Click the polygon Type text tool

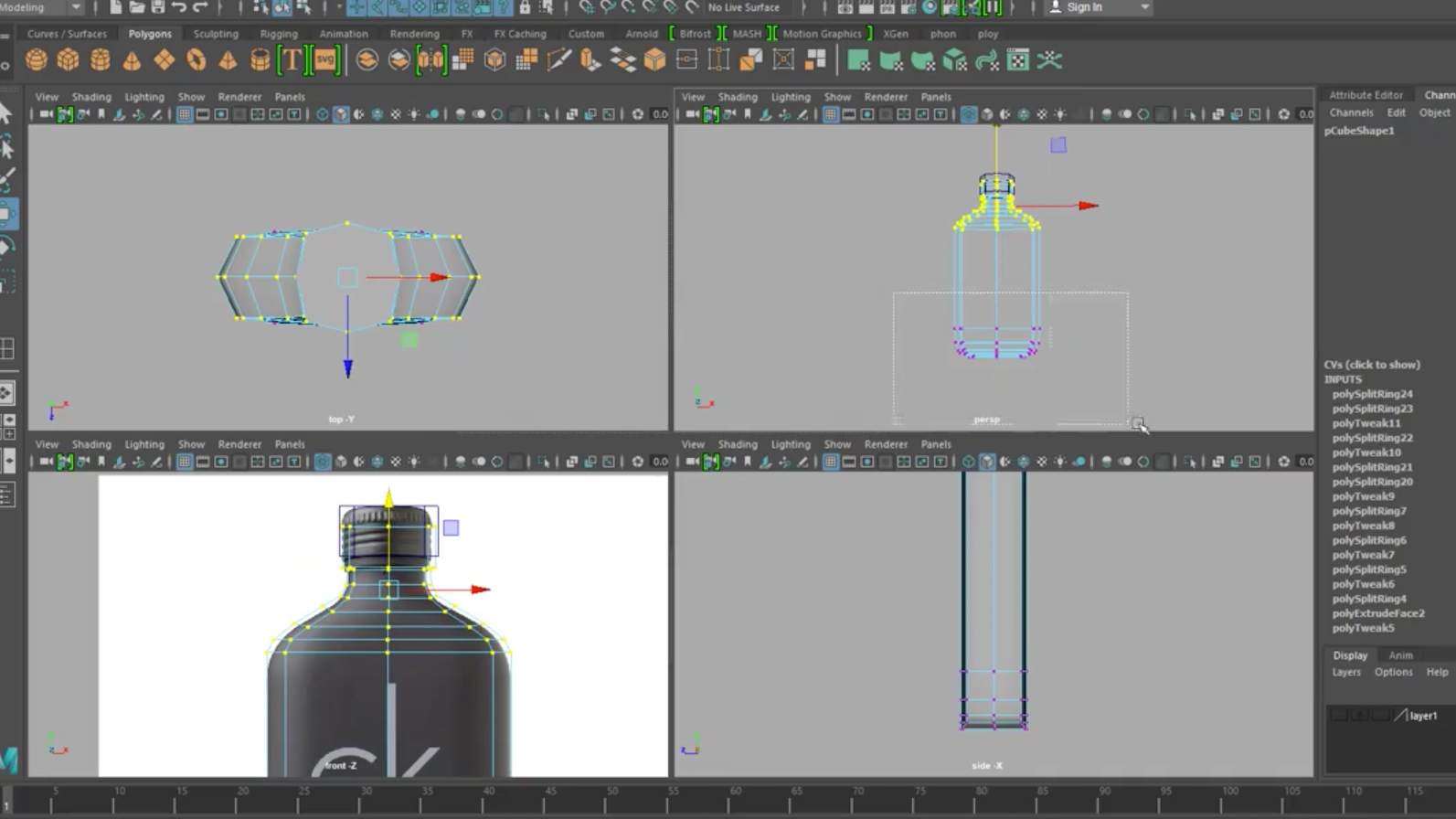[292, 60]
